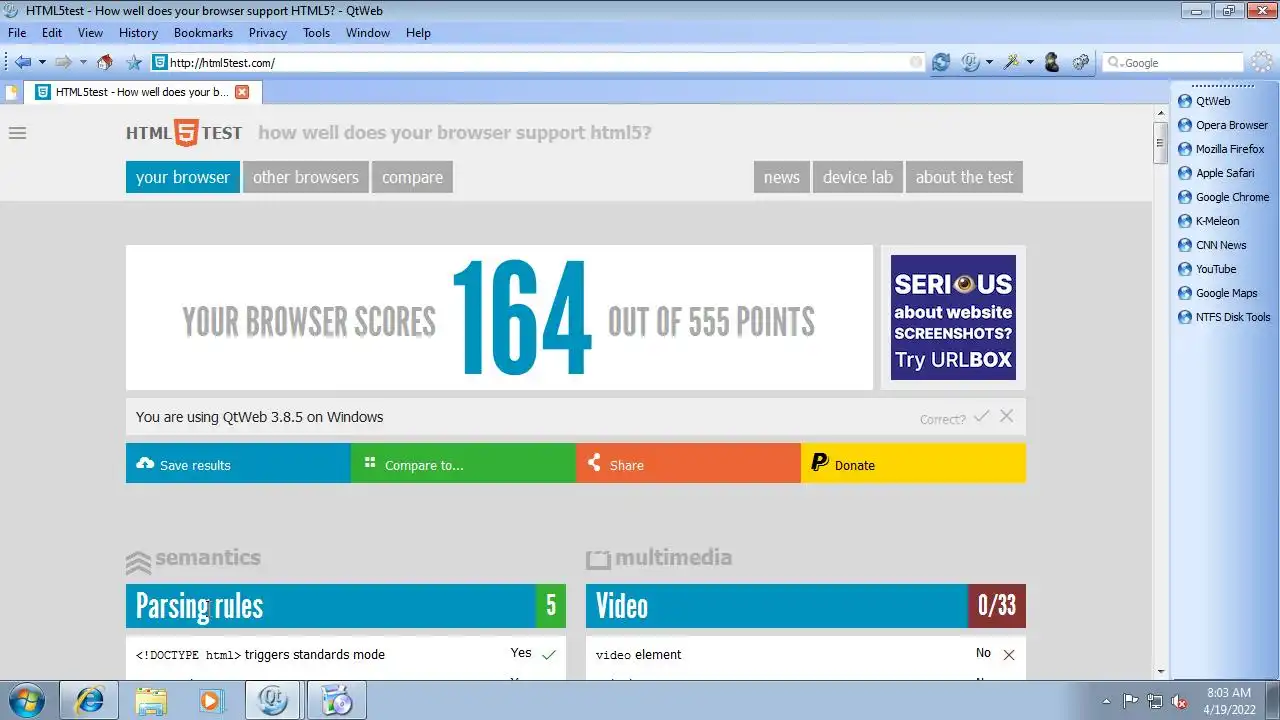Open the forward history dropdown arrow
Viewport: 1280px width, 720px height.
pyautogui.click(x=83, y=62)
